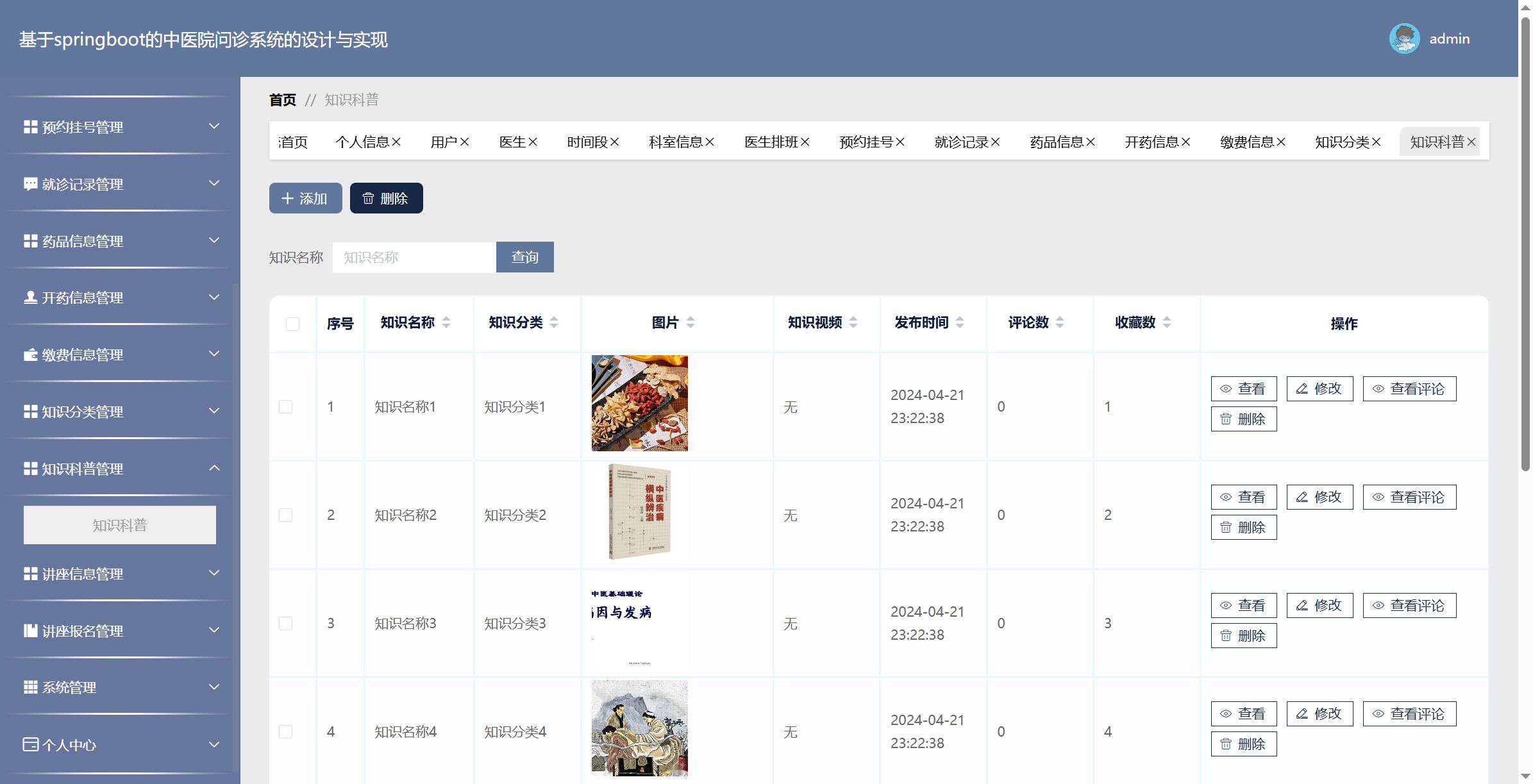Click 查看评论 for 知识名称3
1533x784 pixels.
[1409, 605]
